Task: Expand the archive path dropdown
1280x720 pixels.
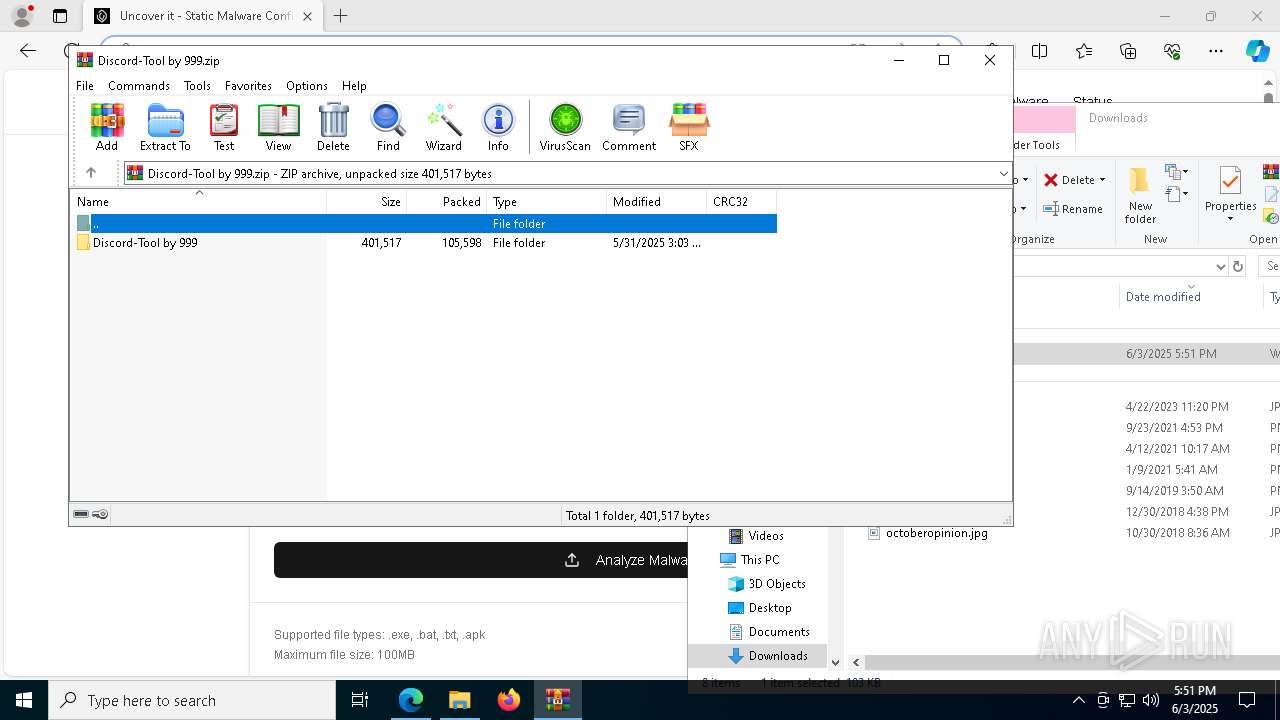Action: tap(1003, 174)
